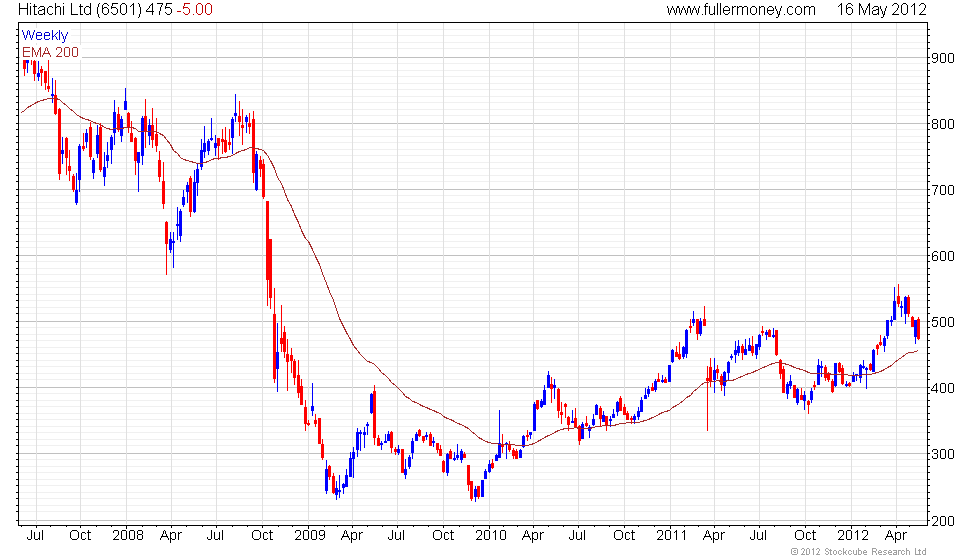The image size is (980, 560).
Task: Click the '200' price axis label
Action: (942, 521)
